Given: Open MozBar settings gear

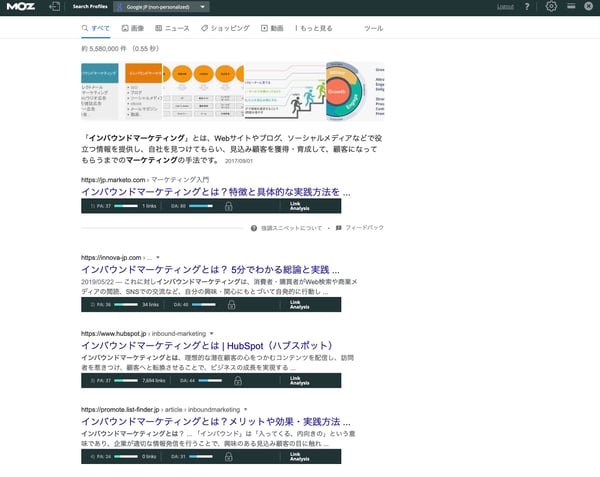Looking at the screenshot, I should (x=551, y=6).
